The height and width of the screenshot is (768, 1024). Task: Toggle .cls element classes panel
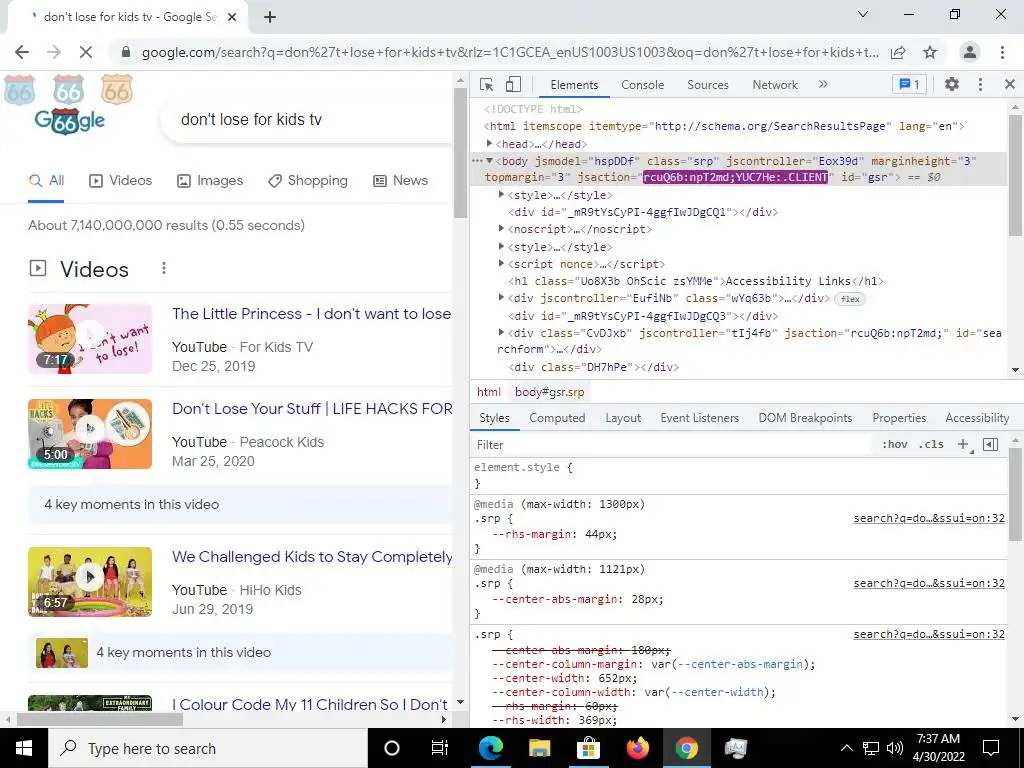(x=931, y=445)
